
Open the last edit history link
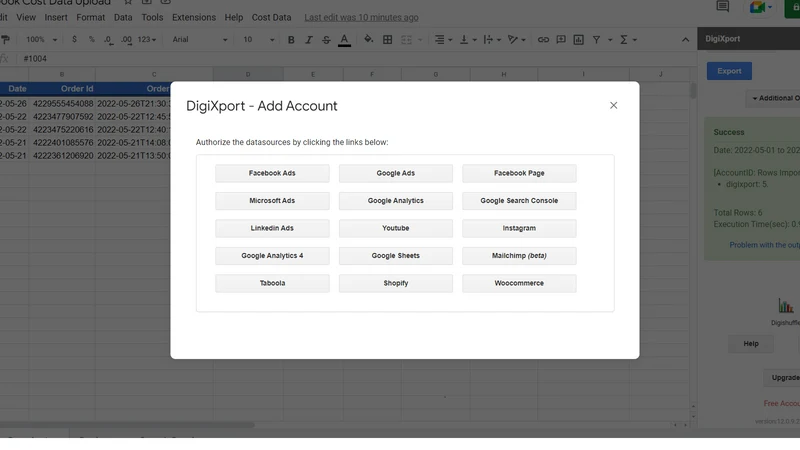tap(361, 17)
